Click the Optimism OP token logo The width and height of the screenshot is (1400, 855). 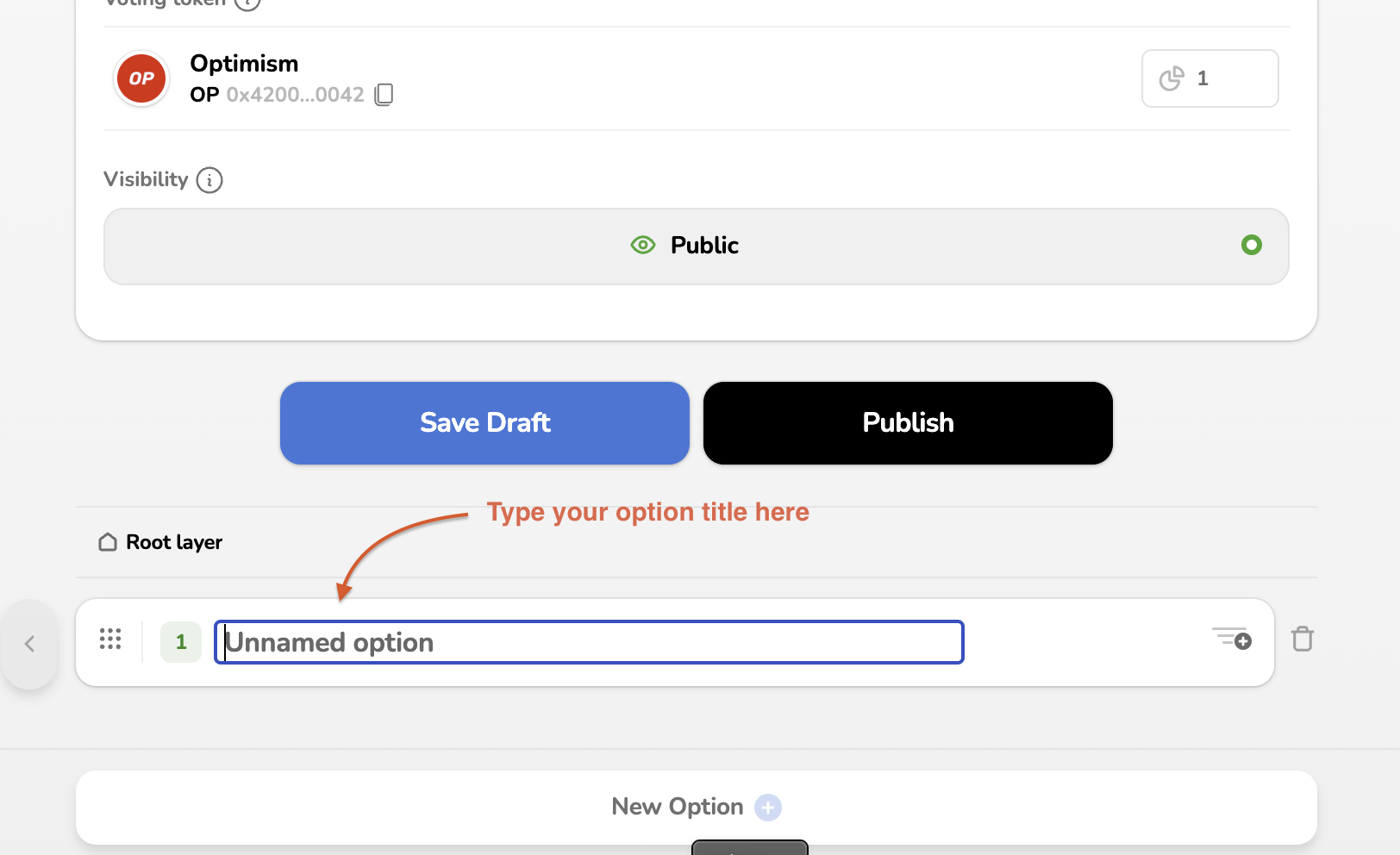(x=141, y=78)
